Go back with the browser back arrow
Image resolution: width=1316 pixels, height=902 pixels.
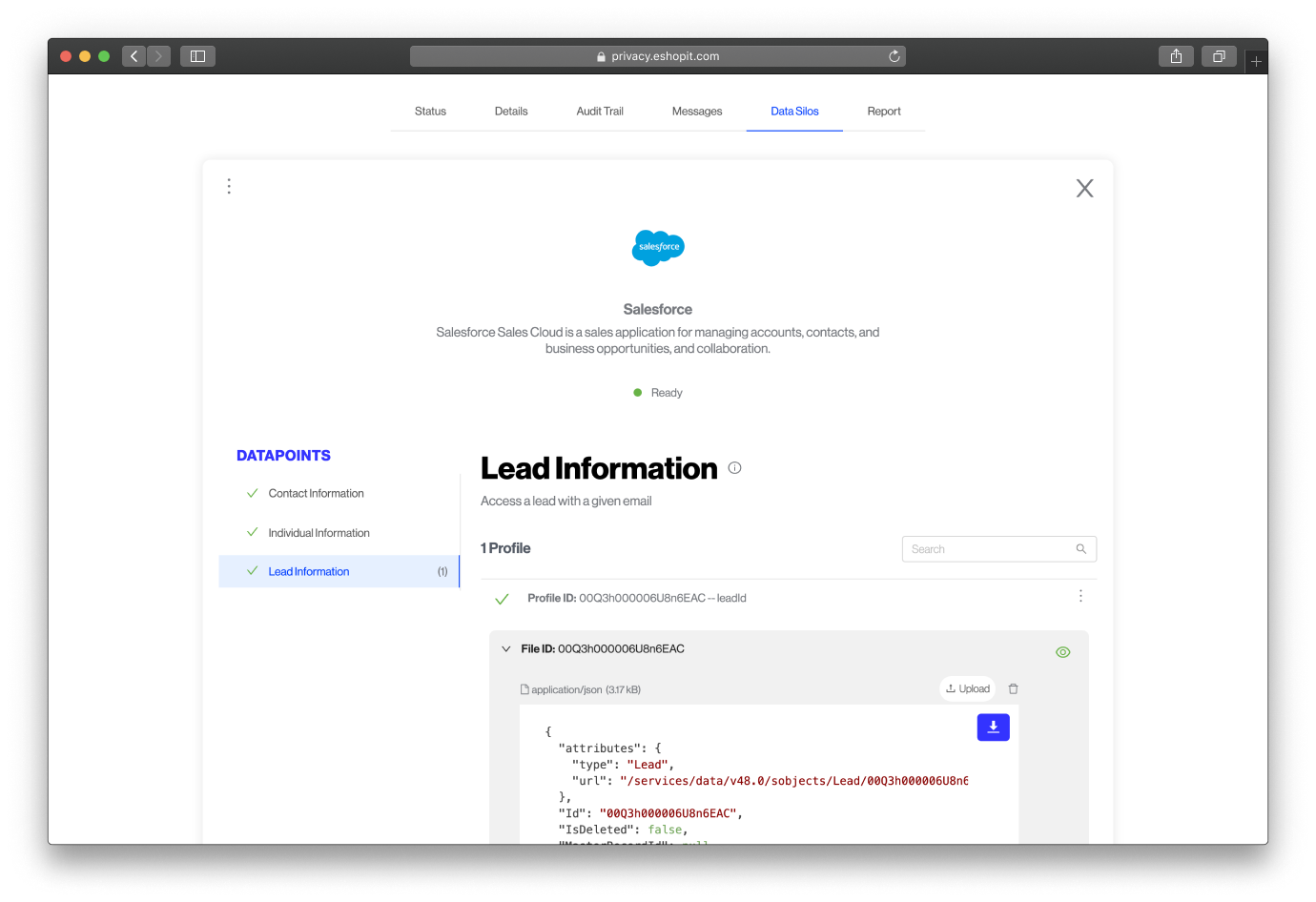coord(134,56)
